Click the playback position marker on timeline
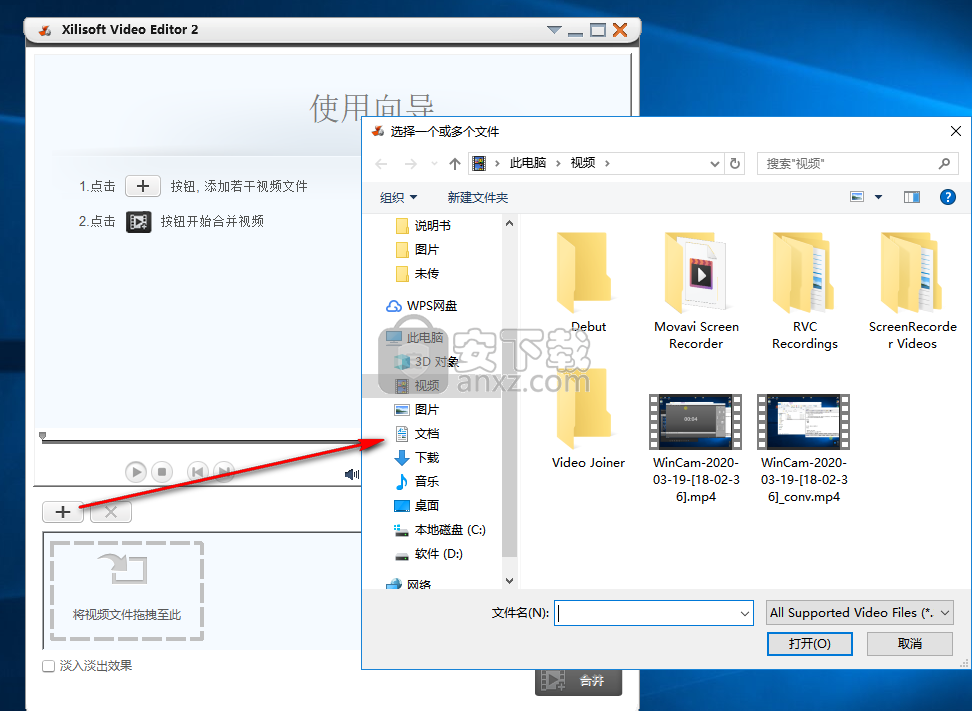The height and width of the screenshot is (711, 972). tap(42, 436)
